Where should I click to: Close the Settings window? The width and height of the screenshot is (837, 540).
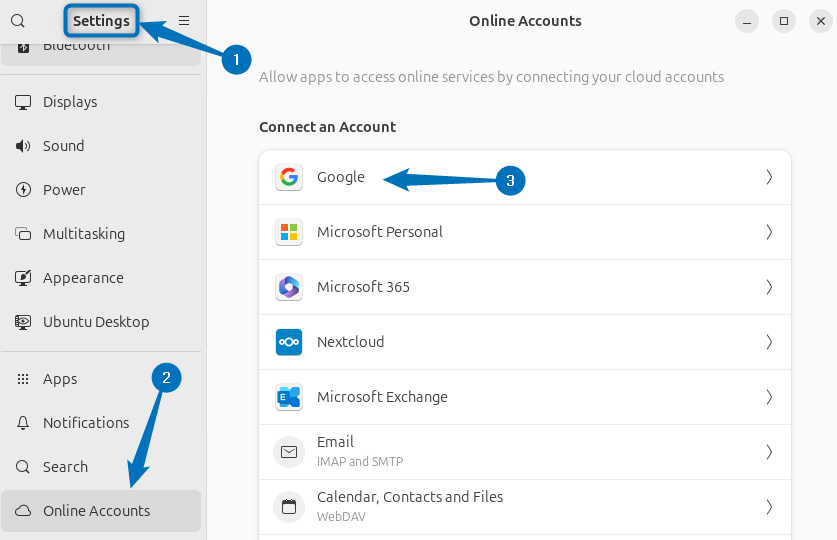(x=821, y=21)
